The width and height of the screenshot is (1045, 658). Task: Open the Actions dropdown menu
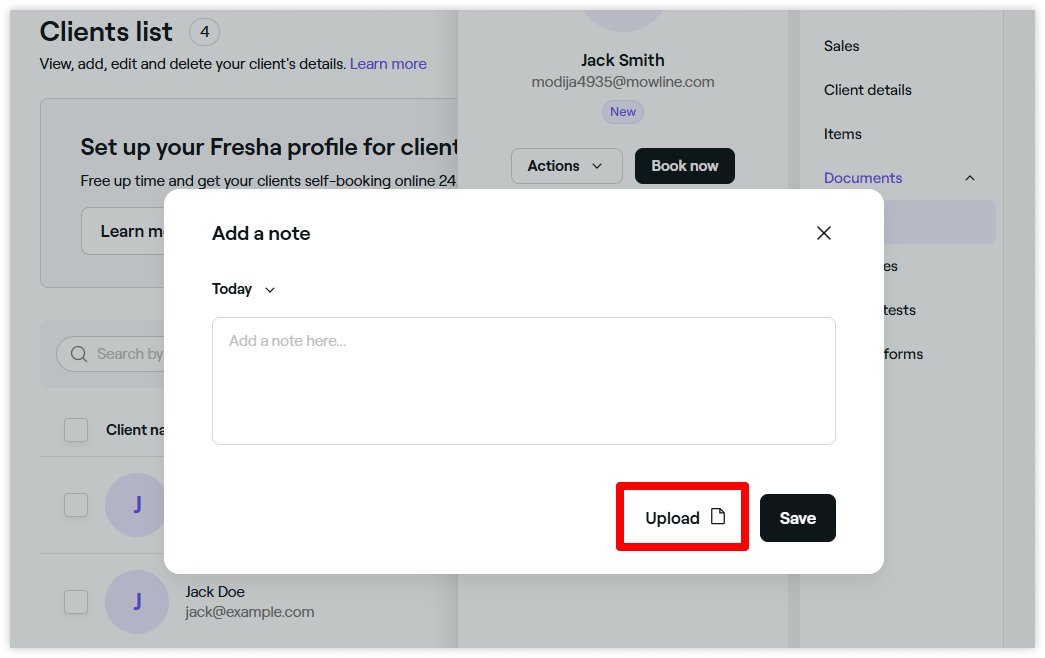point(566,166)
